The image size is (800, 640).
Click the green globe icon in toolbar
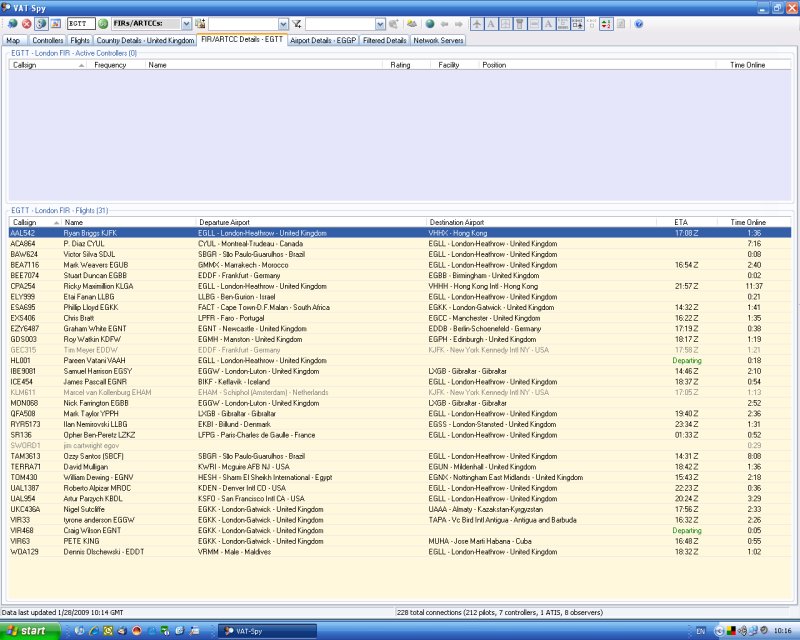(x=429, y=23)
